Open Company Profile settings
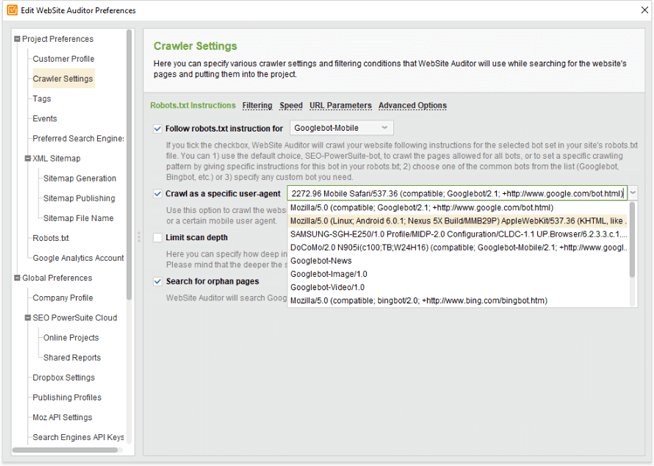 click(63, 298)
